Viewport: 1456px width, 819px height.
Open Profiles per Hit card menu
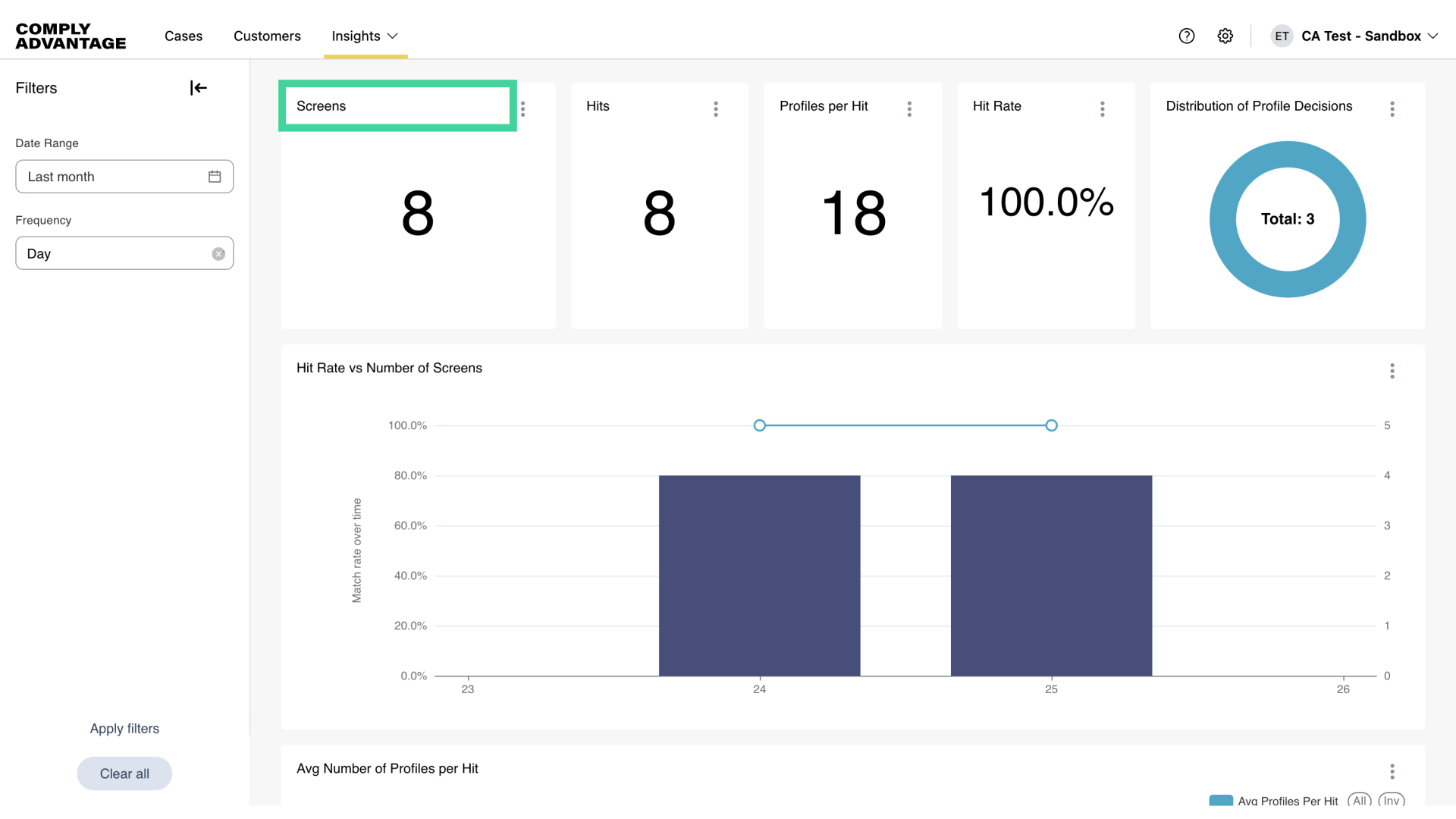(909, 109)
